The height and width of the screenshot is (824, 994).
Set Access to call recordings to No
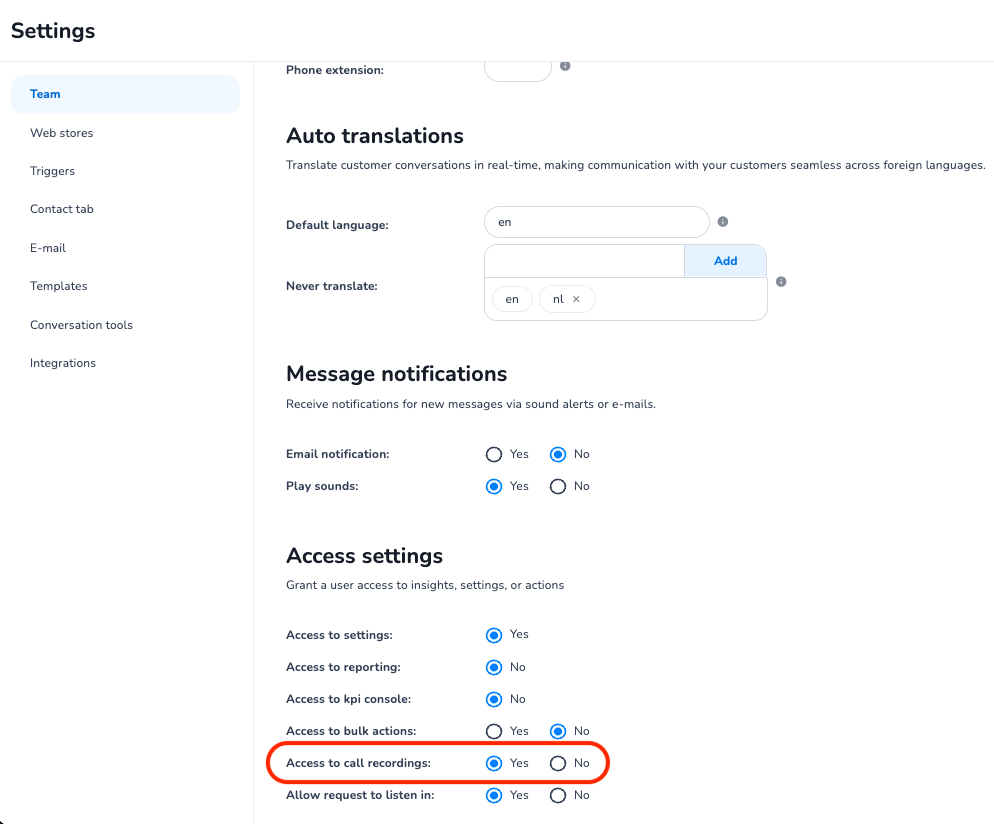pyautogui.click(x=558, y=763)
